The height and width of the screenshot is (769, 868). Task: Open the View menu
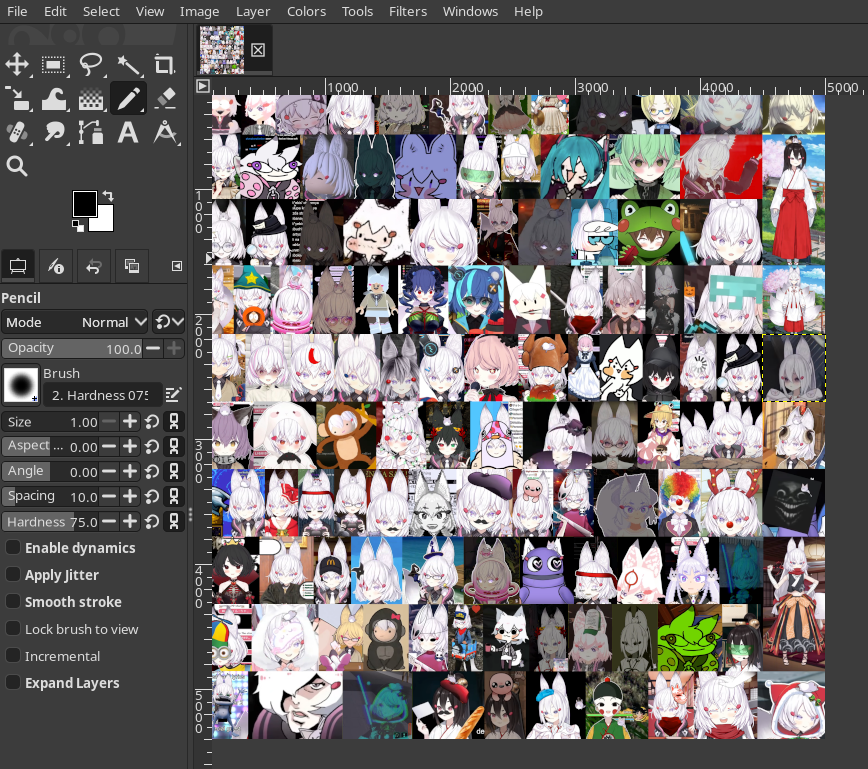[150, 11]
